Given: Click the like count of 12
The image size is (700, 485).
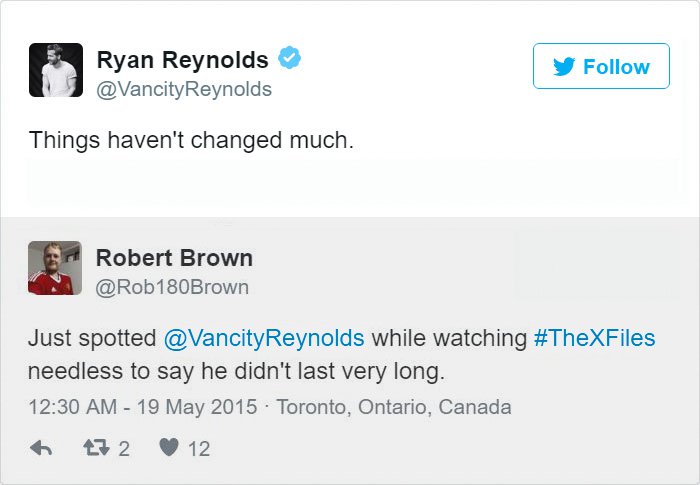Looking at the screenshot, I should [x=199, y=449].
